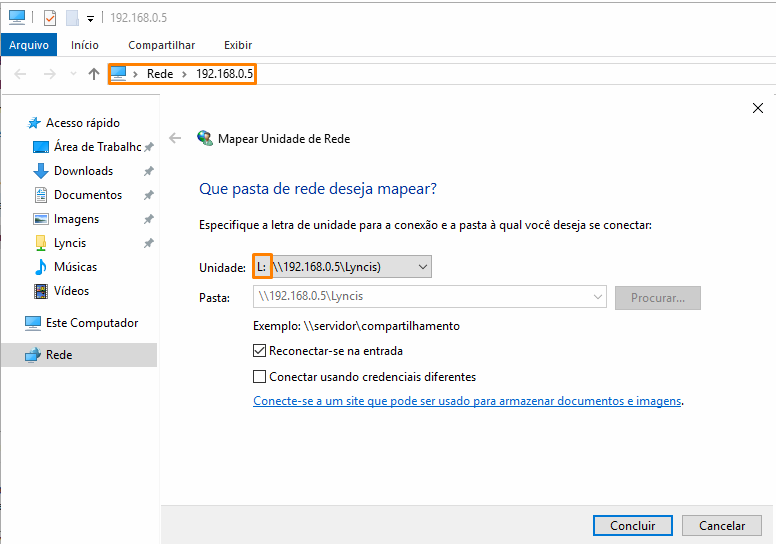The width and height of the screenshot is (776, 544).
Task: Click the Downloads folder icon in the sidebar
Action: tap(41, 171)
